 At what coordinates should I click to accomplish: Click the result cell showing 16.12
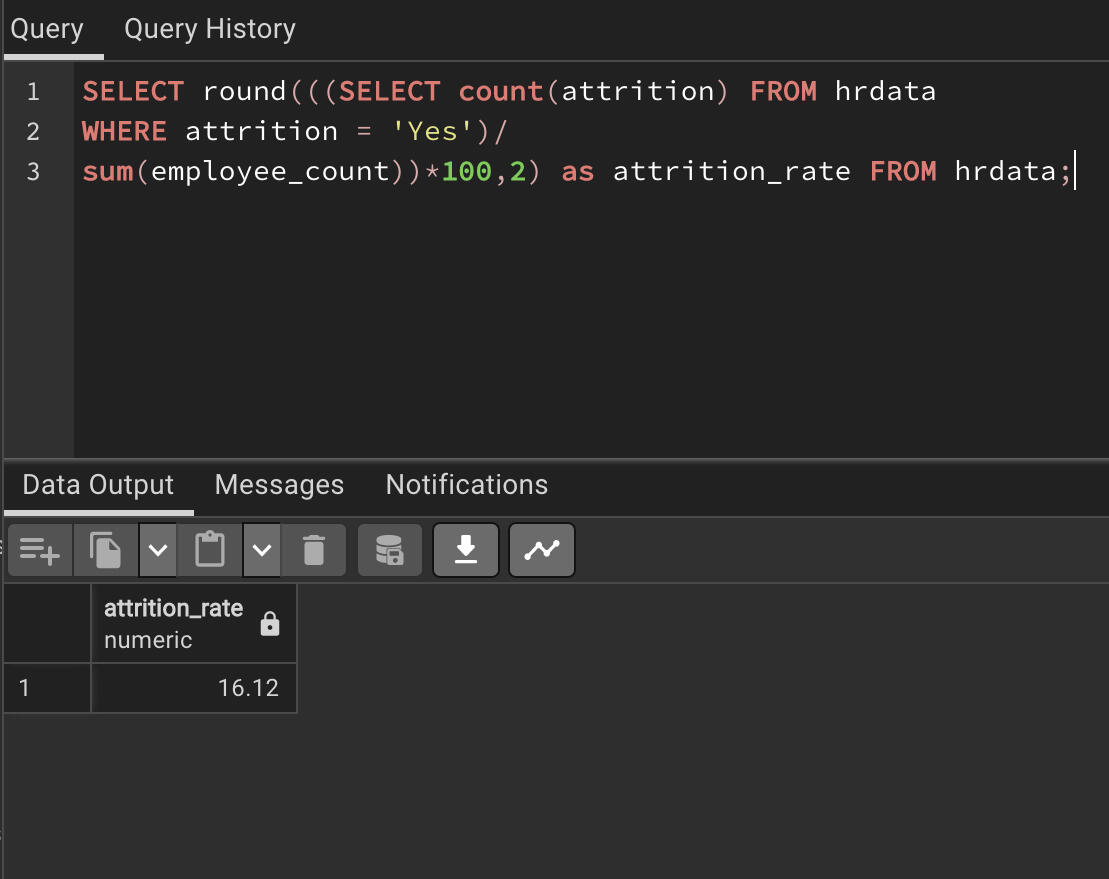[x=194, y=688]
